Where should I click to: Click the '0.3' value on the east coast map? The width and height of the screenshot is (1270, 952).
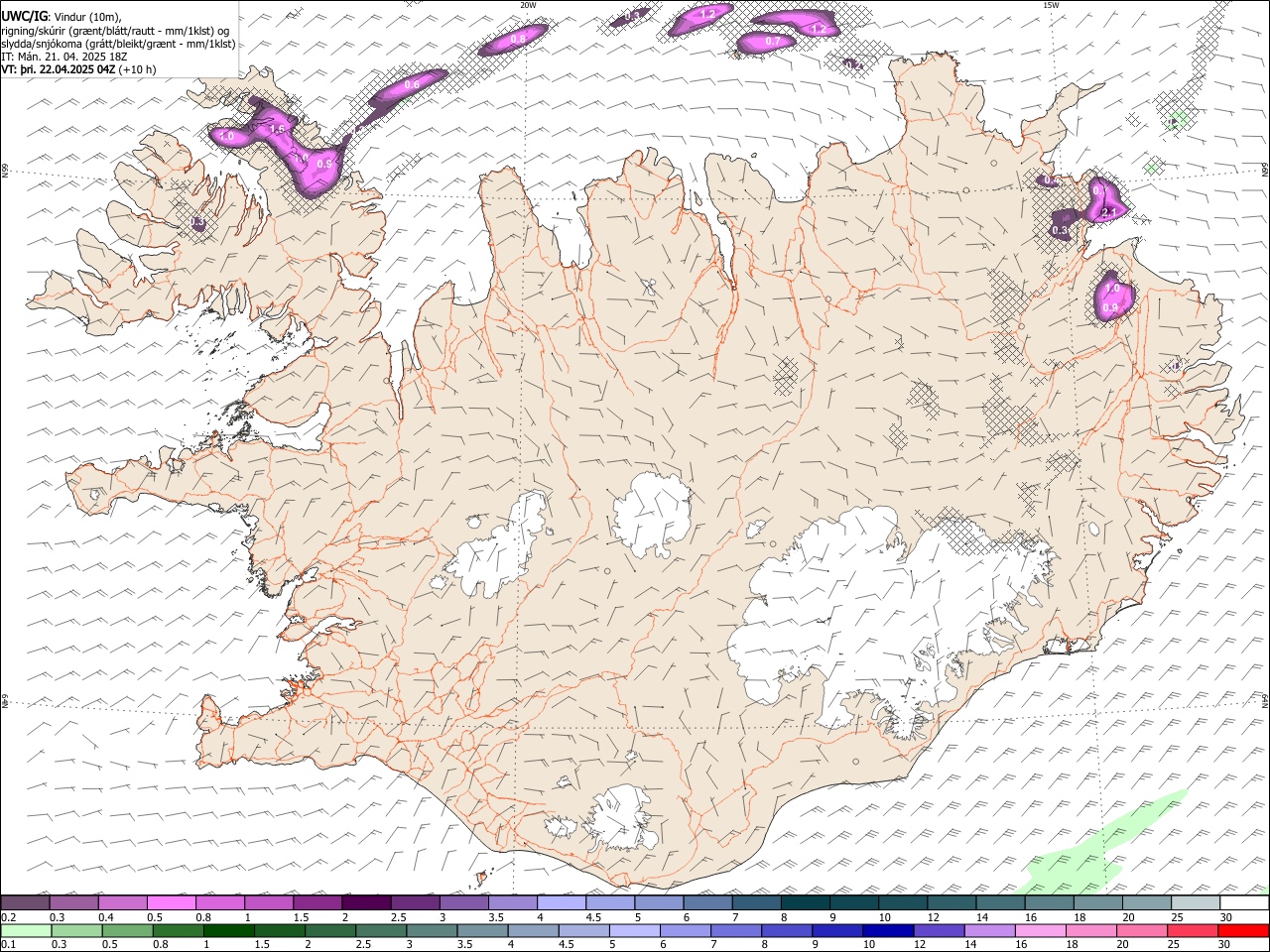(x=1060, y=230)
